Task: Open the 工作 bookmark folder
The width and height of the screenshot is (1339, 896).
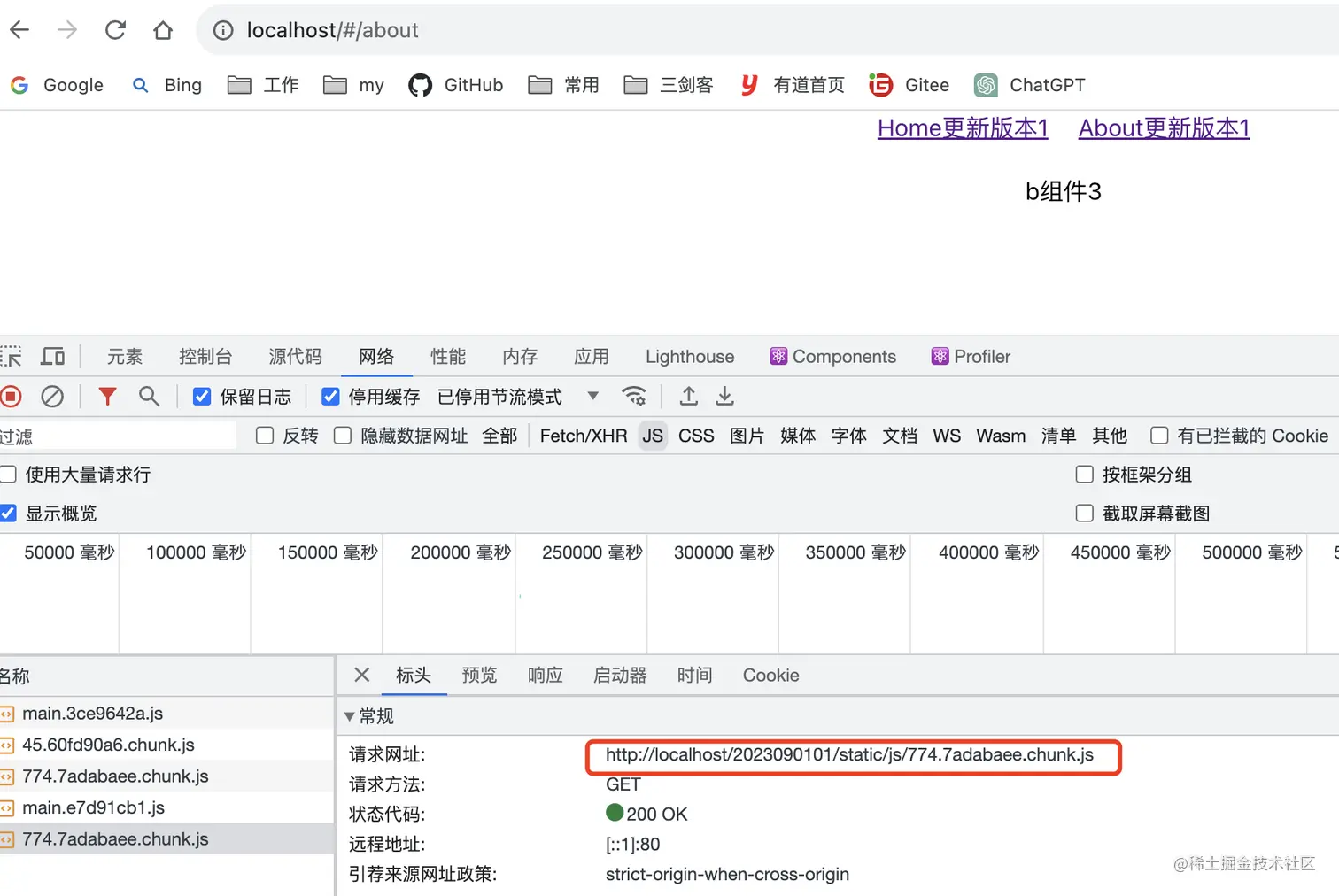Action: click(x=263, y=85)
